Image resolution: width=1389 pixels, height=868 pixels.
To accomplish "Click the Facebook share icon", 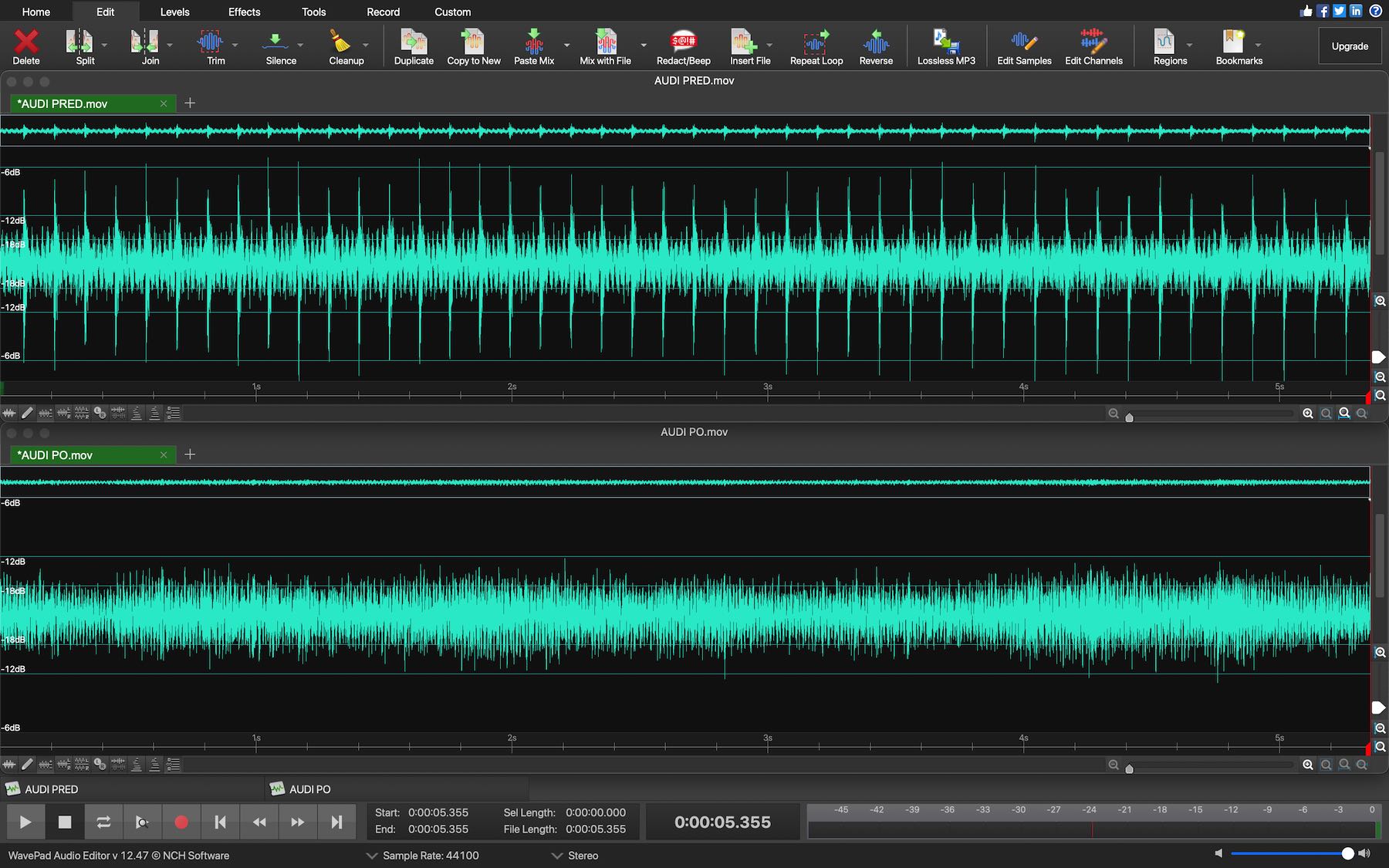I will 1323,11.
